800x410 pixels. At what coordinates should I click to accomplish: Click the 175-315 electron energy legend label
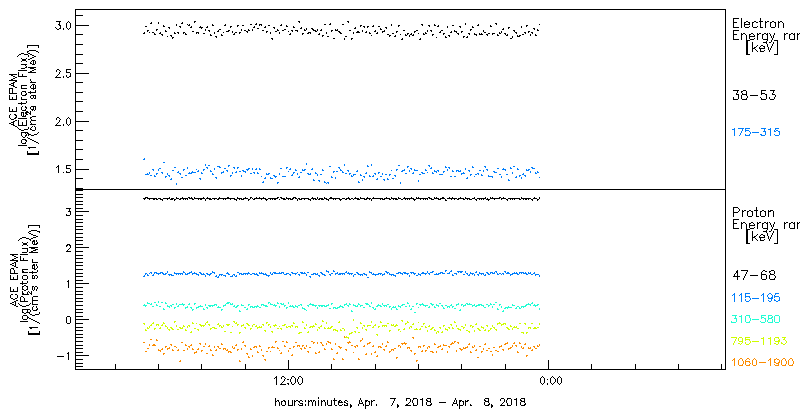point(756,133)
